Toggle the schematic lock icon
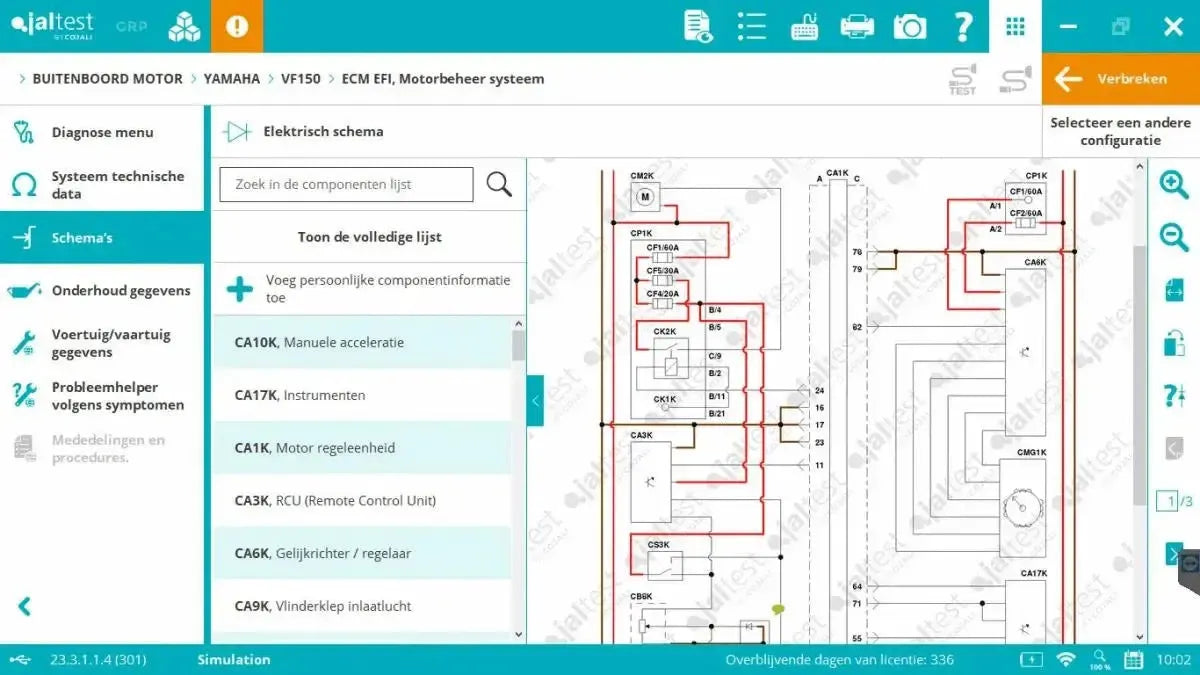1200x675 pixels. (1173, 345)
